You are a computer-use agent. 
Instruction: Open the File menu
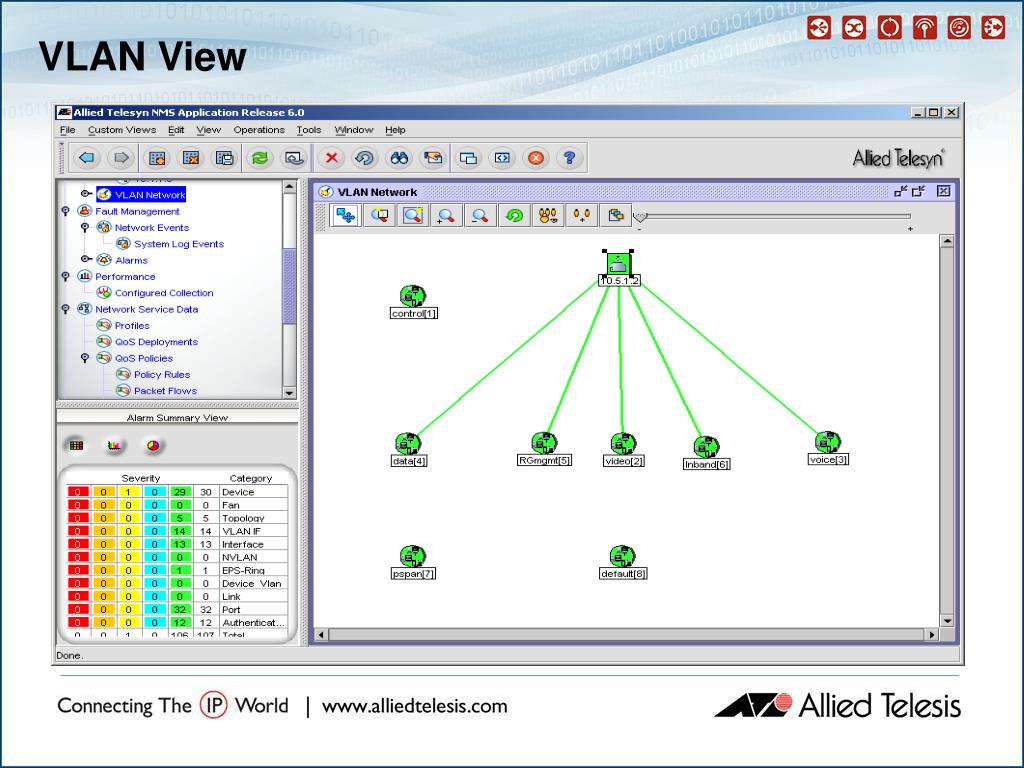click(68, 130)
